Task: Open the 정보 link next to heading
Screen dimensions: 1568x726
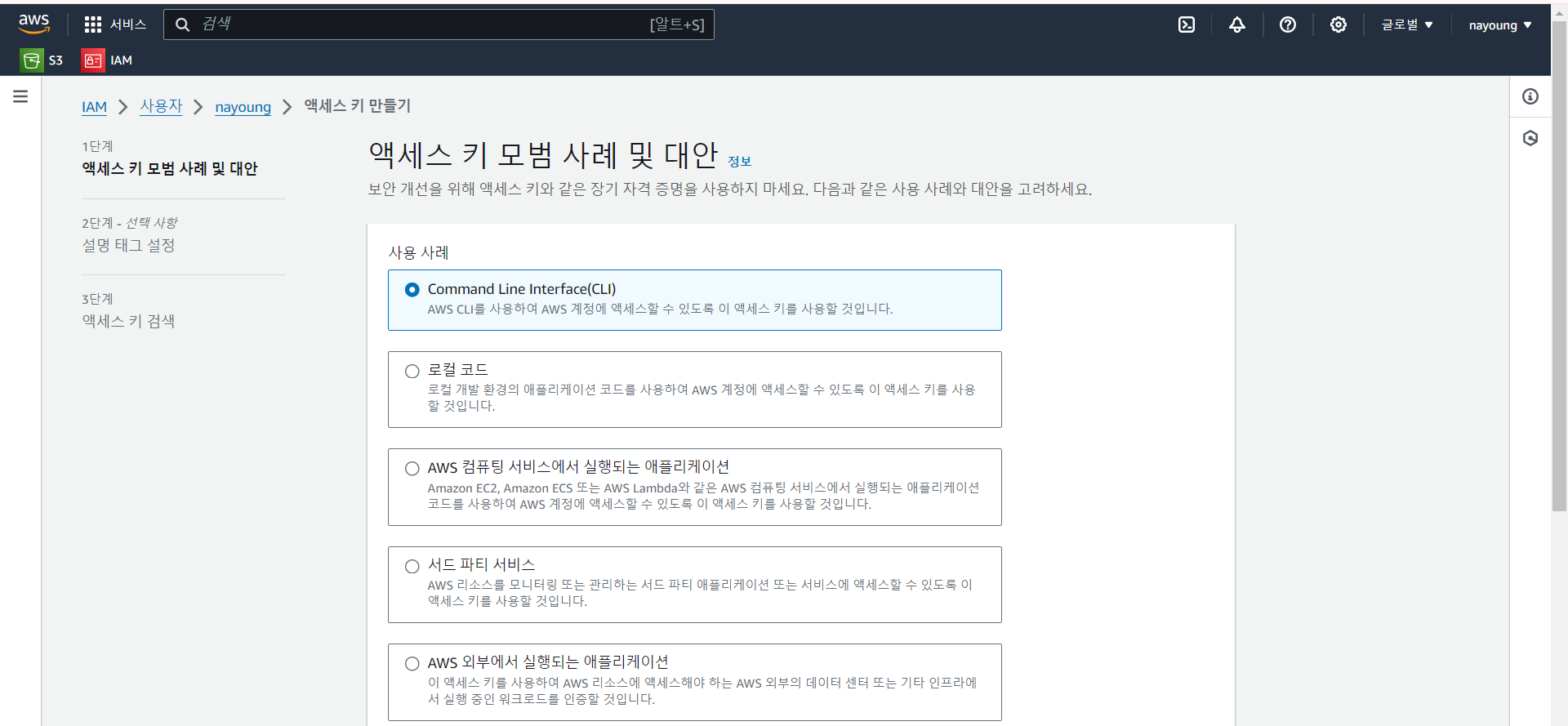Action: pyautogui.click(x=739, y=162)
